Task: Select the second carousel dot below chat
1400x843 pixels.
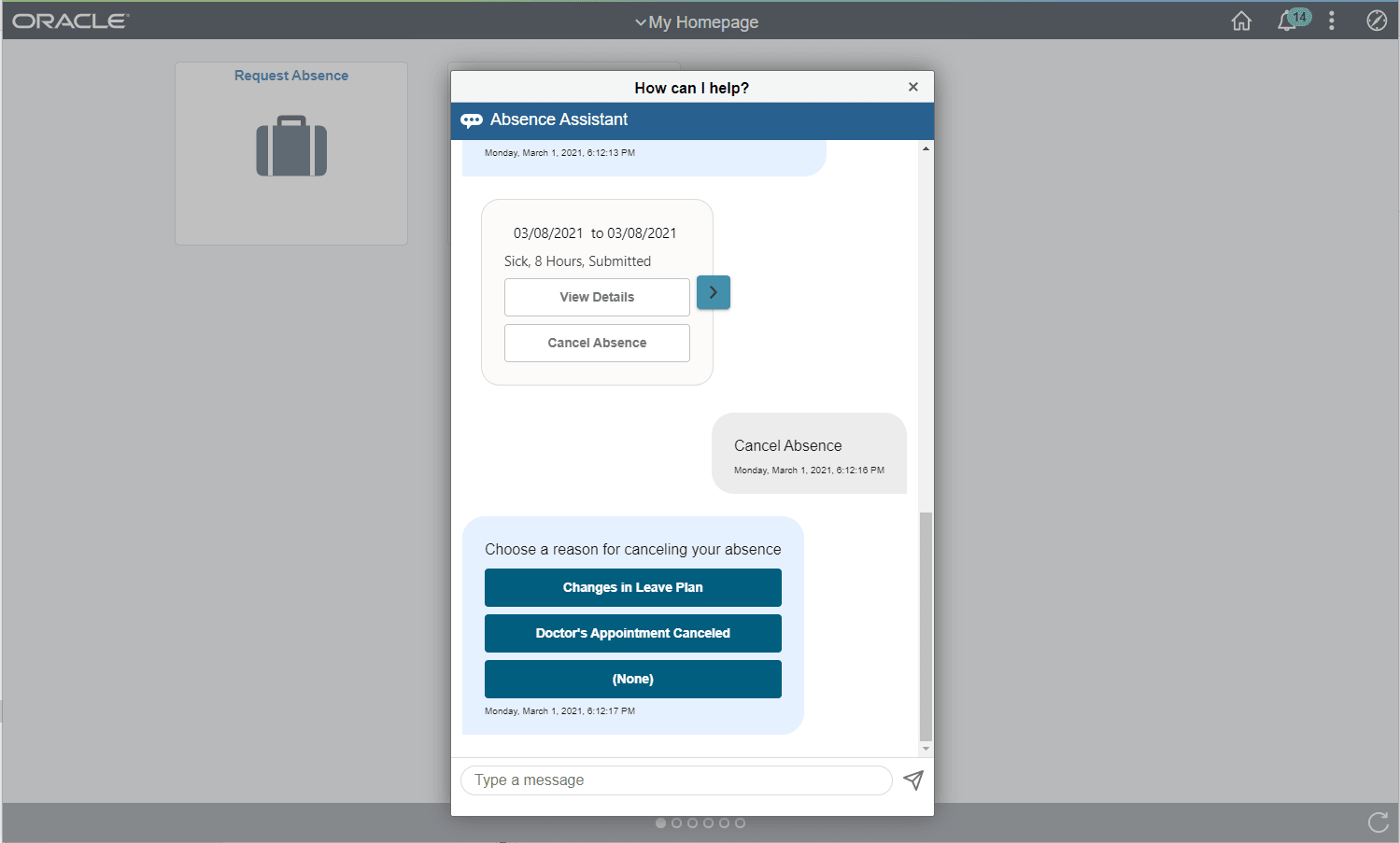Action: click(677, 822)
